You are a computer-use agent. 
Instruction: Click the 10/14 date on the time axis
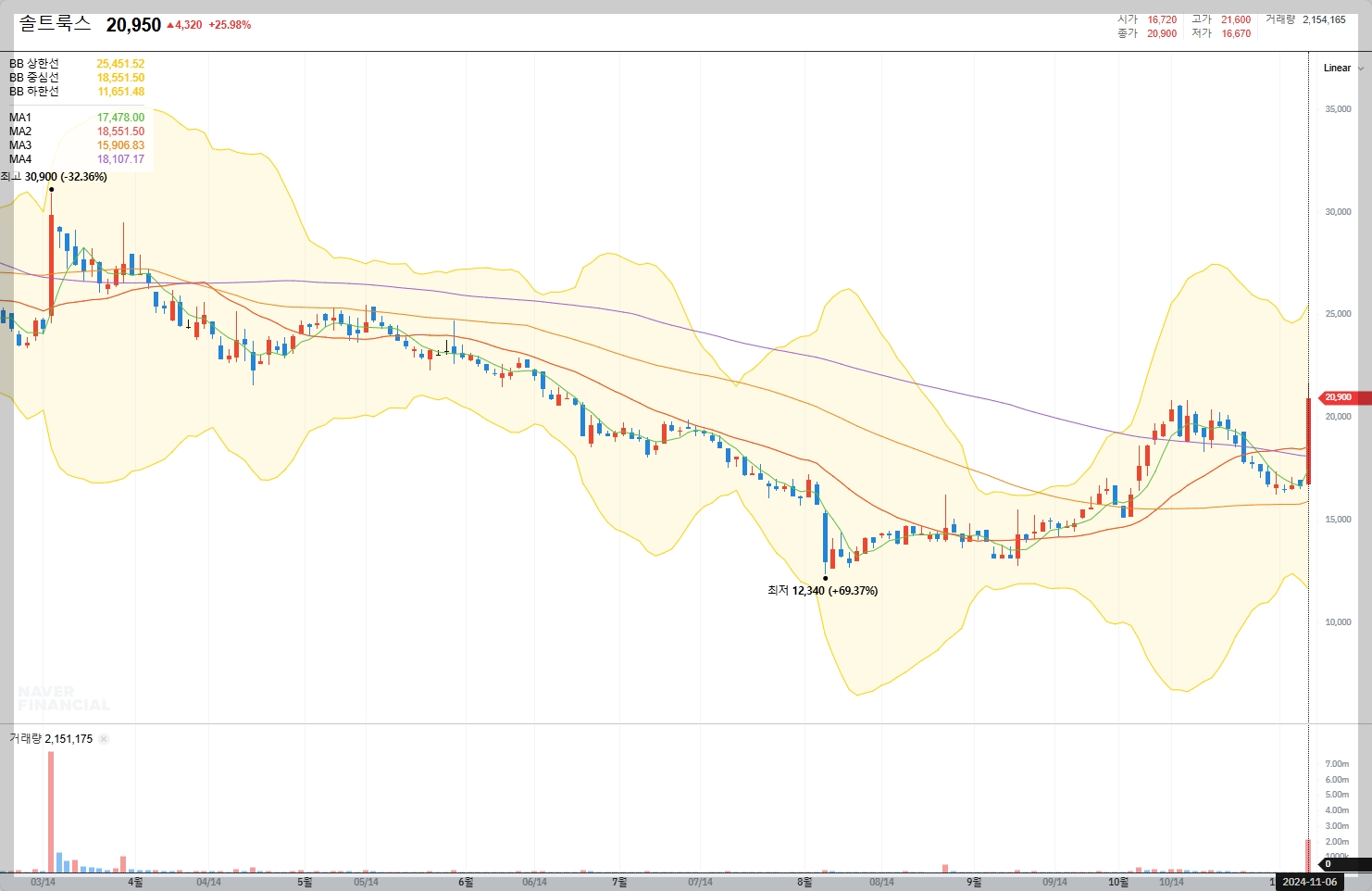point(1171,883)
